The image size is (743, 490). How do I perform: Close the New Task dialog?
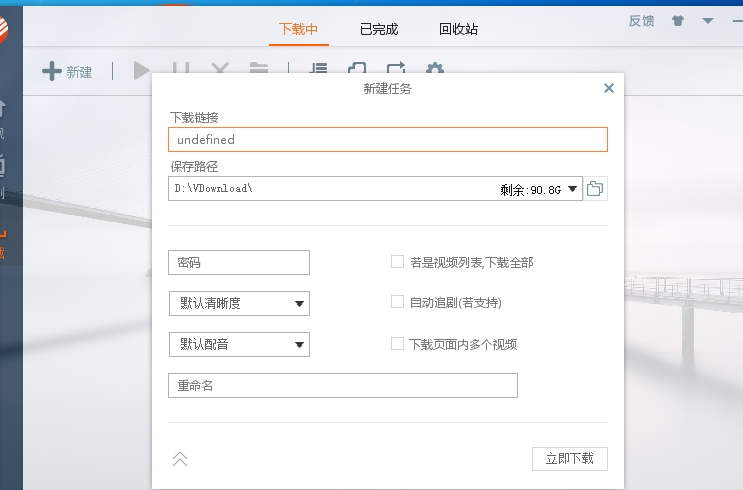click(609, 88)
